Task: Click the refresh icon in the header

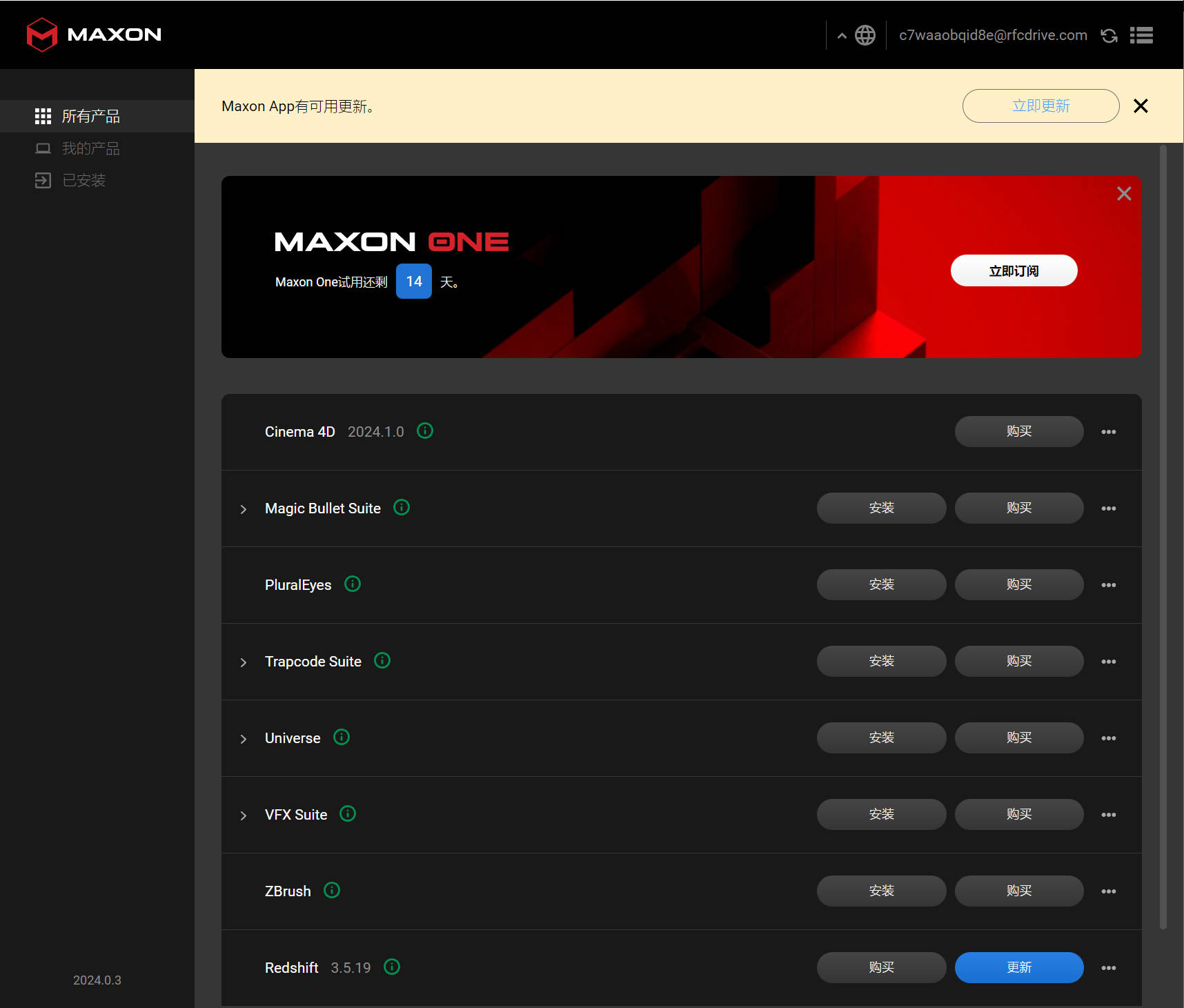Action: (1109, 34)
